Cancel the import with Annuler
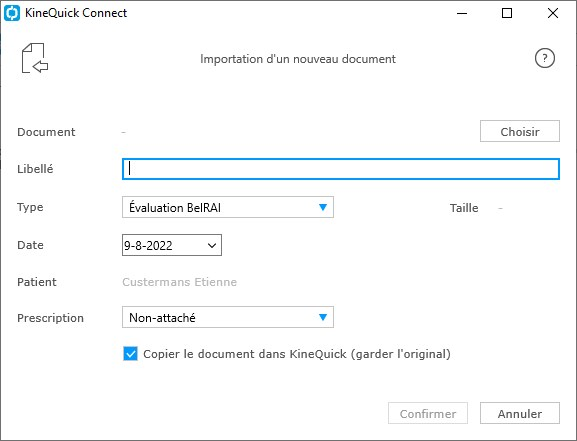Viewport: 577px width, 441px height. [x=520, y=413]
